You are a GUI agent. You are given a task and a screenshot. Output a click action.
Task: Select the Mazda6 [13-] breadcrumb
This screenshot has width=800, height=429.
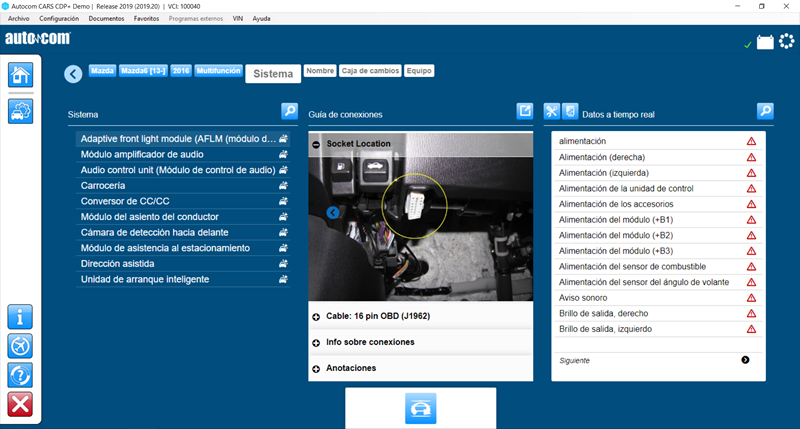pyautogui.click(x=143, y=71)
